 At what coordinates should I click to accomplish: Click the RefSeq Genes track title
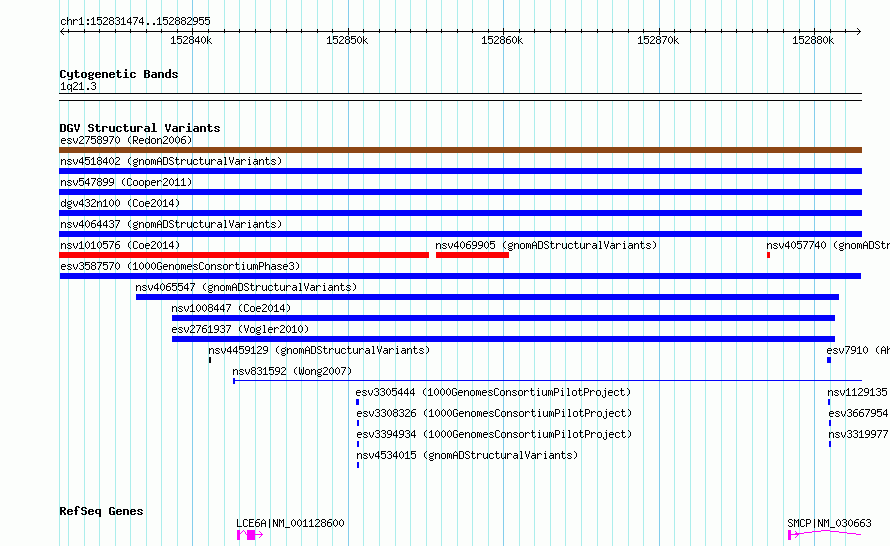(x=101, y=511)
